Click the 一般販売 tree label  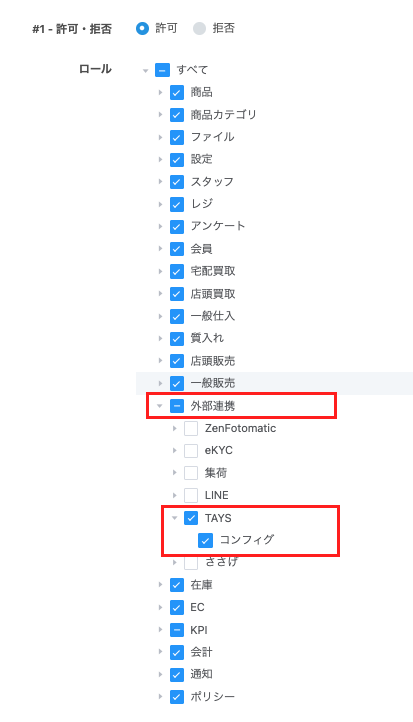click(x=213, y=383)
